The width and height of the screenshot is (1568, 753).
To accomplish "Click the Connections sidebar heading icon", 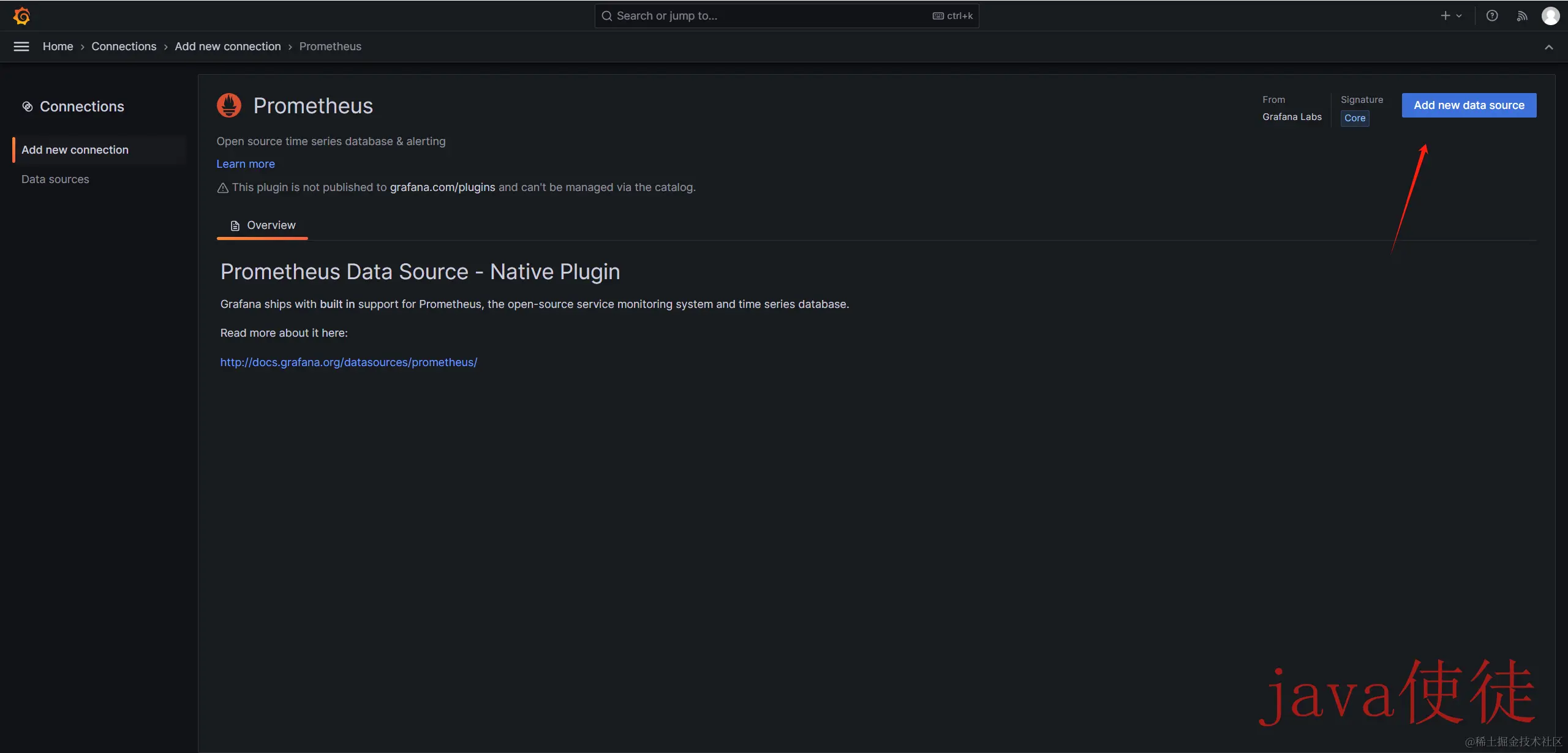I will (28, 107).
